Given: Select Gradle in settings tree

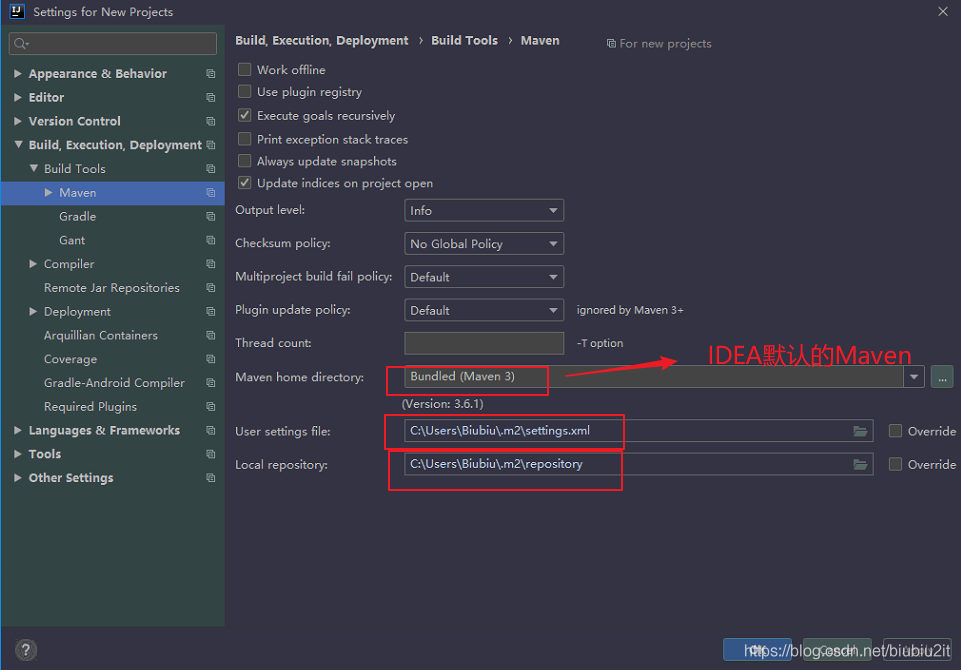Looking at the screenshot, I should point(77,216).
